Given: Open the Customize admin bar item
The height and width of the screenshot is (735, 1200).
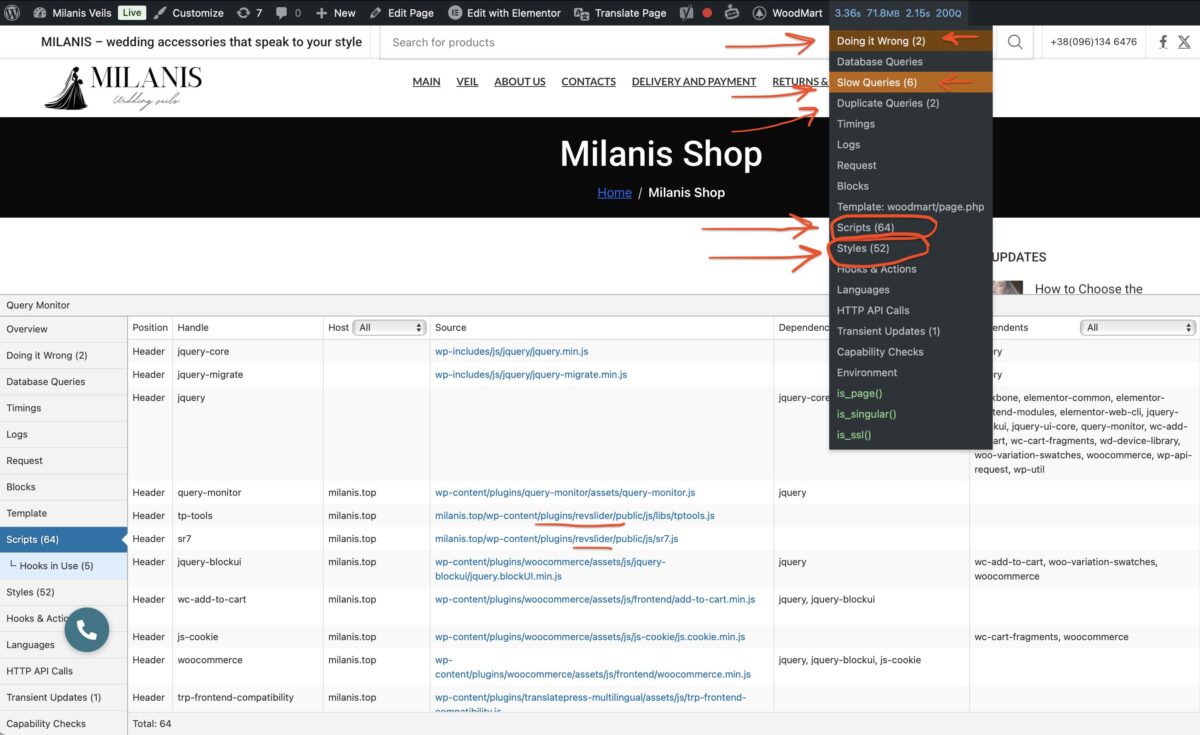Looking at the screenshot, I should (x=188, y=13).
